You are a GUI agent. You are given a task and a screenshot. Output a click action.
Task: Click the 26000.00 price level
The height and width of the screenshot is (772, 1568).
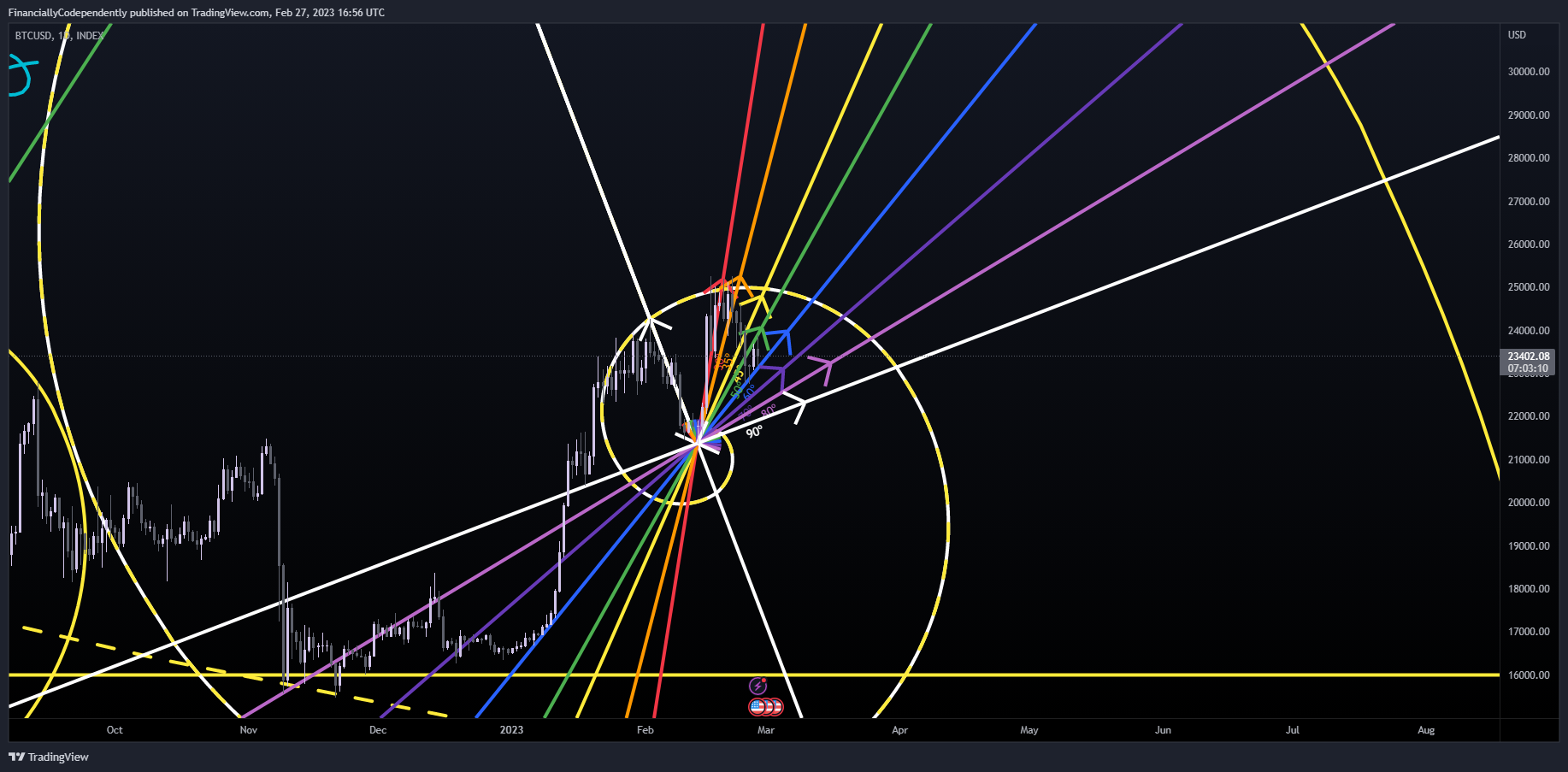click(x=1529, y=245)
